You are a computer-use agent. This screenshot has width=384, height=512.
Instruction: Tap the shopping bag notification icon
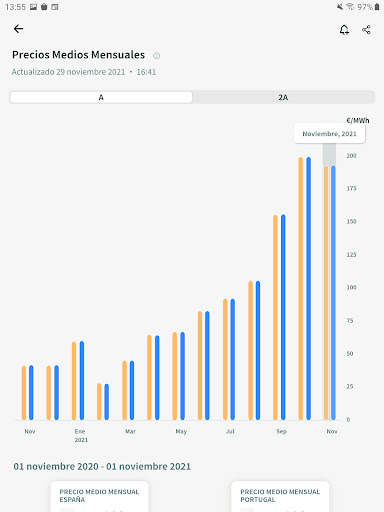click(x=44, y=7)
